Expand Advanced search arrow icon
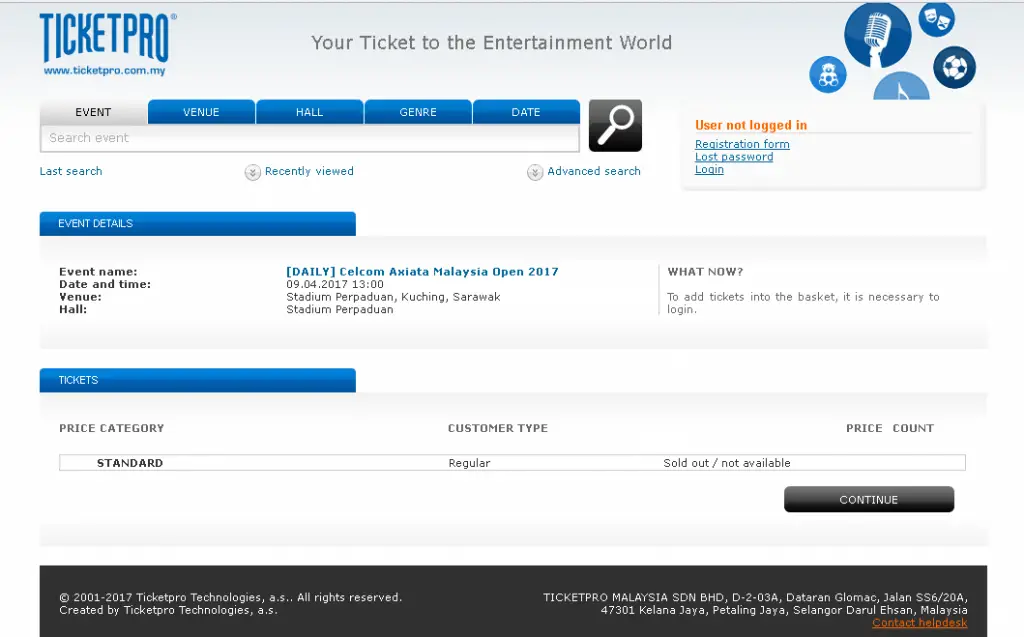 click(x=535, y=172)
